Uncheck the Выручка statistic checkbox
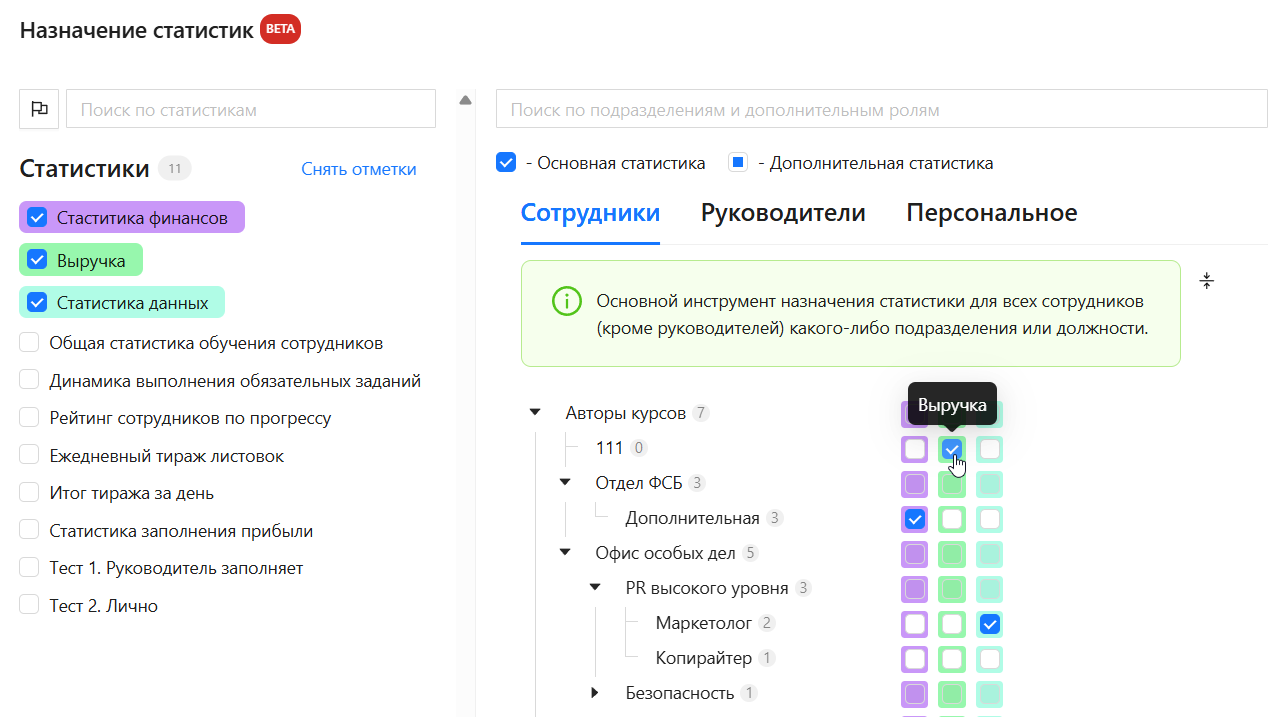This screenshot has width=1287, height=717. (x=37, y=260)
